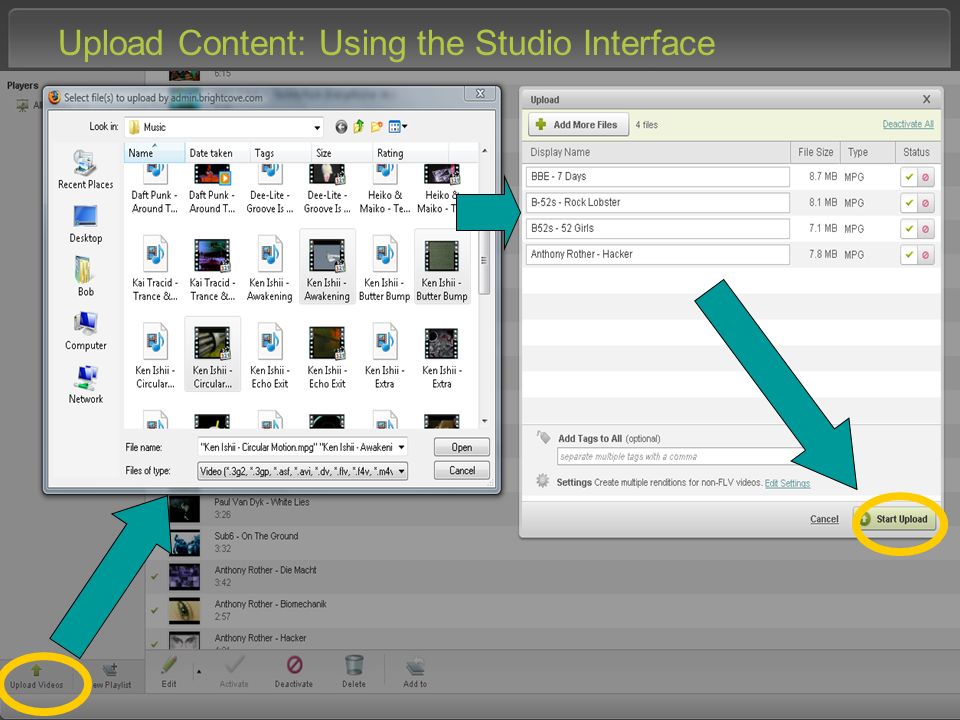Toggle checkmark beside Anthony Rother - Die Macht
Image resolution: width=960 pixels, height=720 pixels.
(x=154, y=576)
